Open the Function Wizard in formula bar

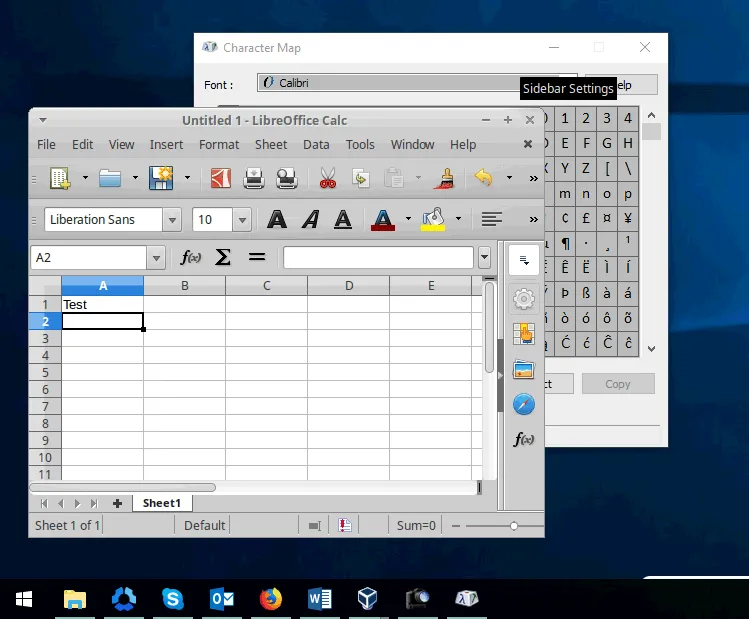pos(190,257)
